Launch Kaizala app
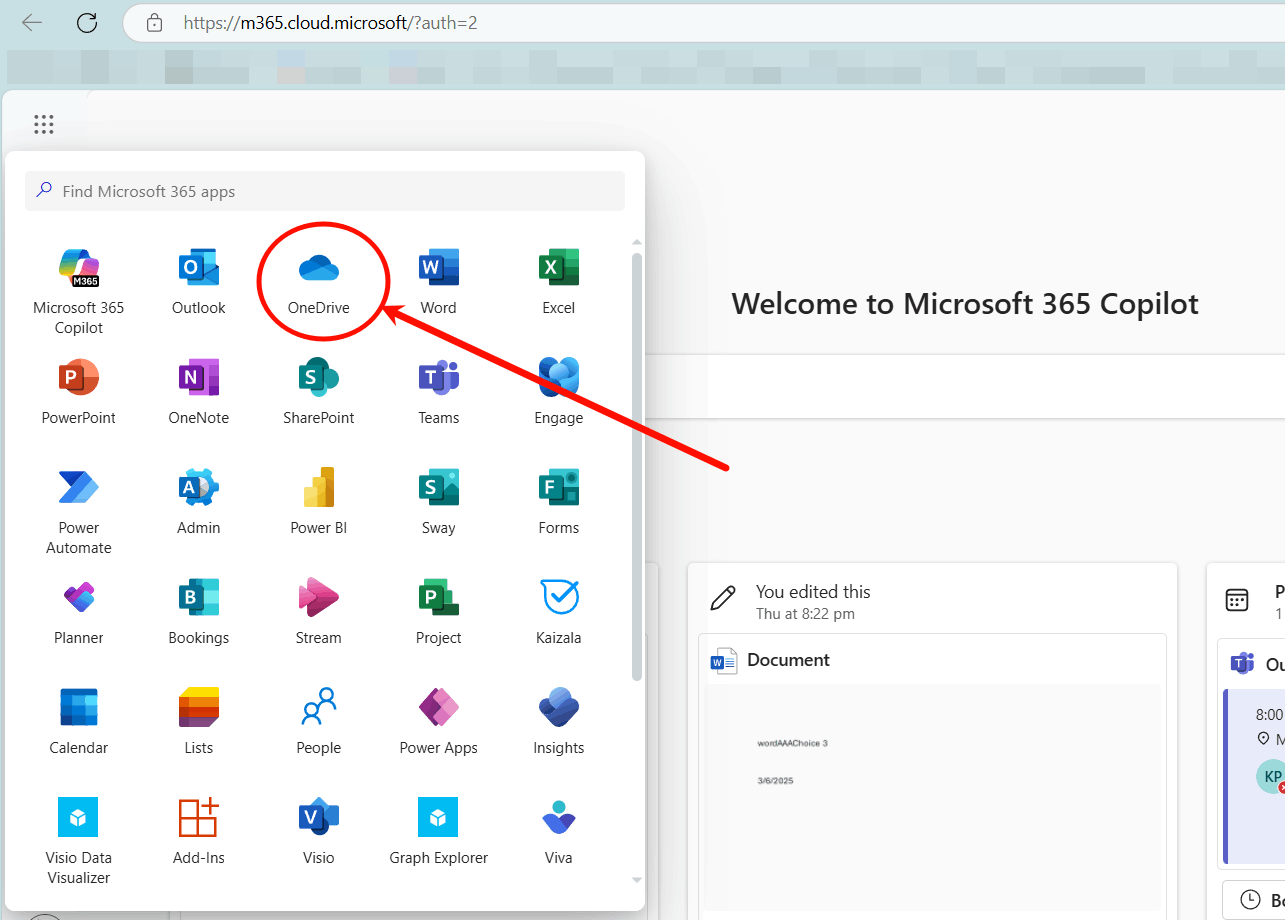 pos(559,610)
